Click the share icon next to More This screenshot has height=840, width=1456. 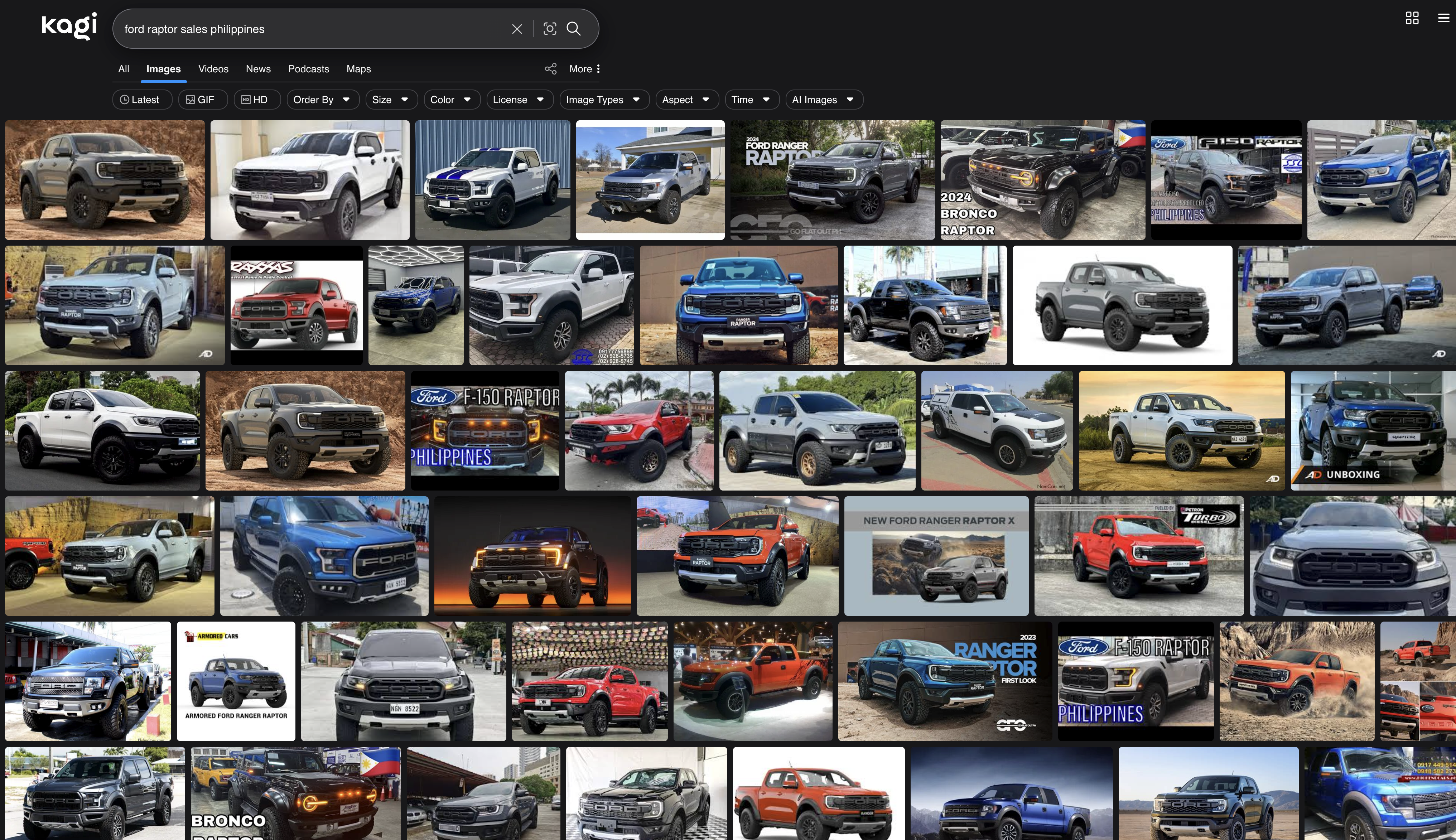pyautogui.click(x=550, y=69)
